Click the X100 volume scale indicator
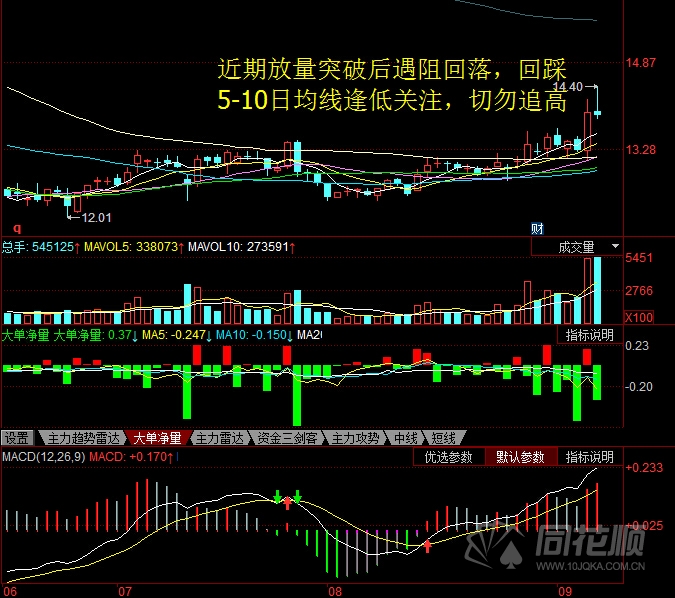Viewport: 675px width, 598px height. (638, 317)
